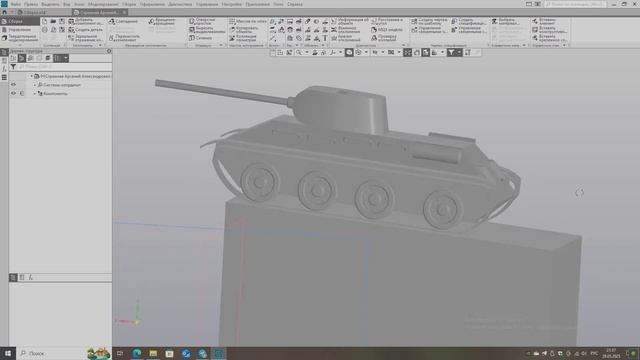Toggle the highlighted tree structure mode button
This screenshot has width=640, height=360.
[x=22, y=58]
